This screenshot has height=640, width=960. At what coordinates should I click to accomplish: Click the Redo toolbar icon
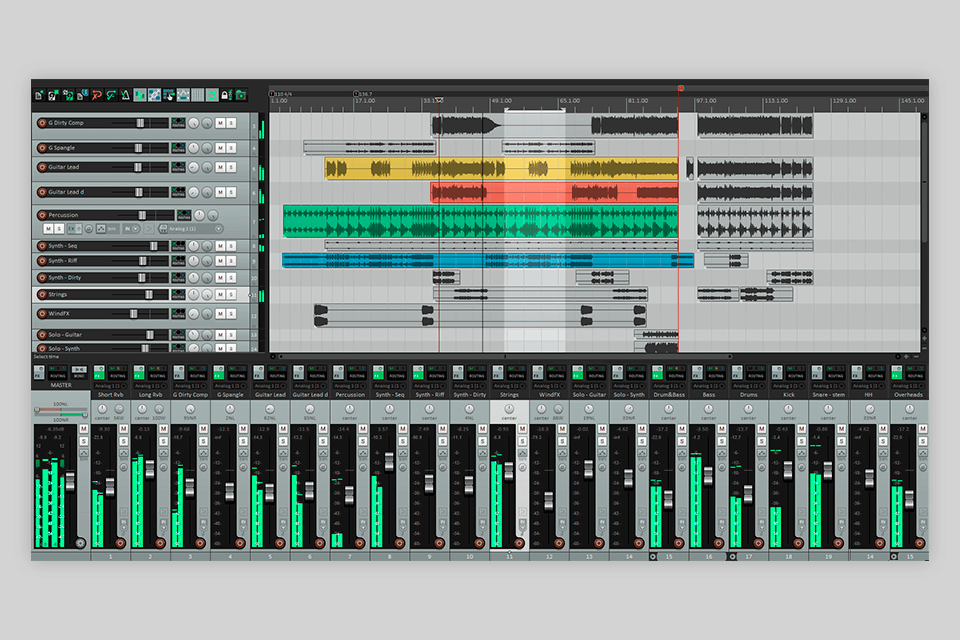tap(111, 95)
